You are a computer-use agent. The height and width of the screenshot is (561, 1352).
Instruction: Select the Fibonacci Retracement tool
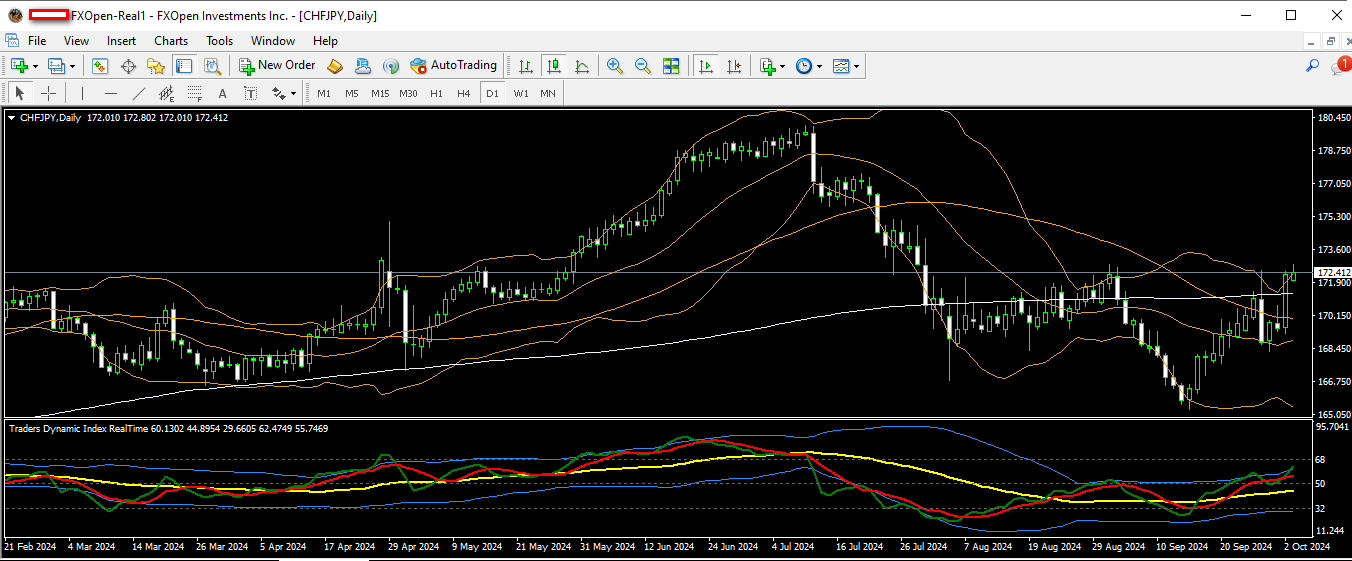tap(195, 93)
